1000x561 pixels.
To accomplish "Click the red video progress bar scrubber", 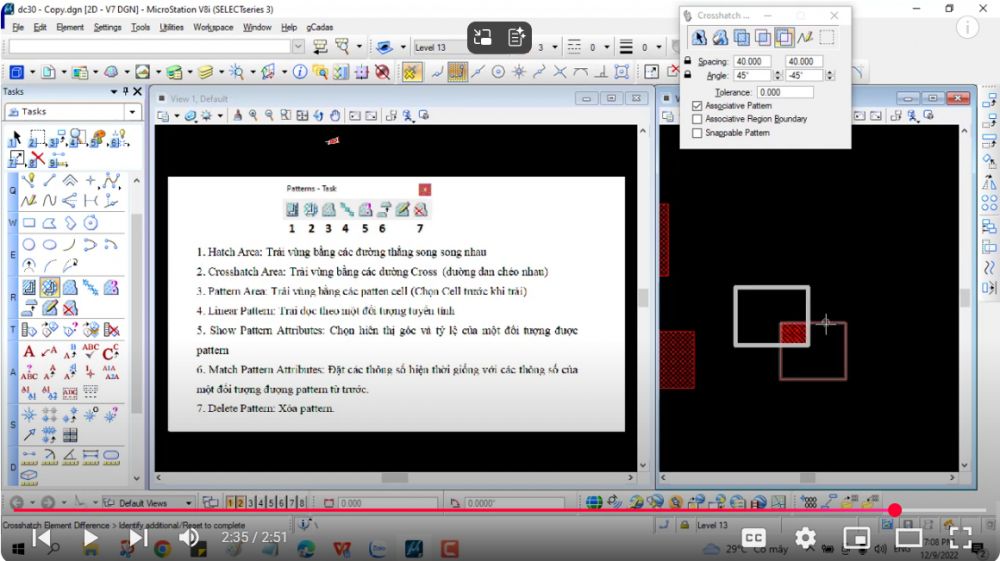I will (x=894, y=511).
